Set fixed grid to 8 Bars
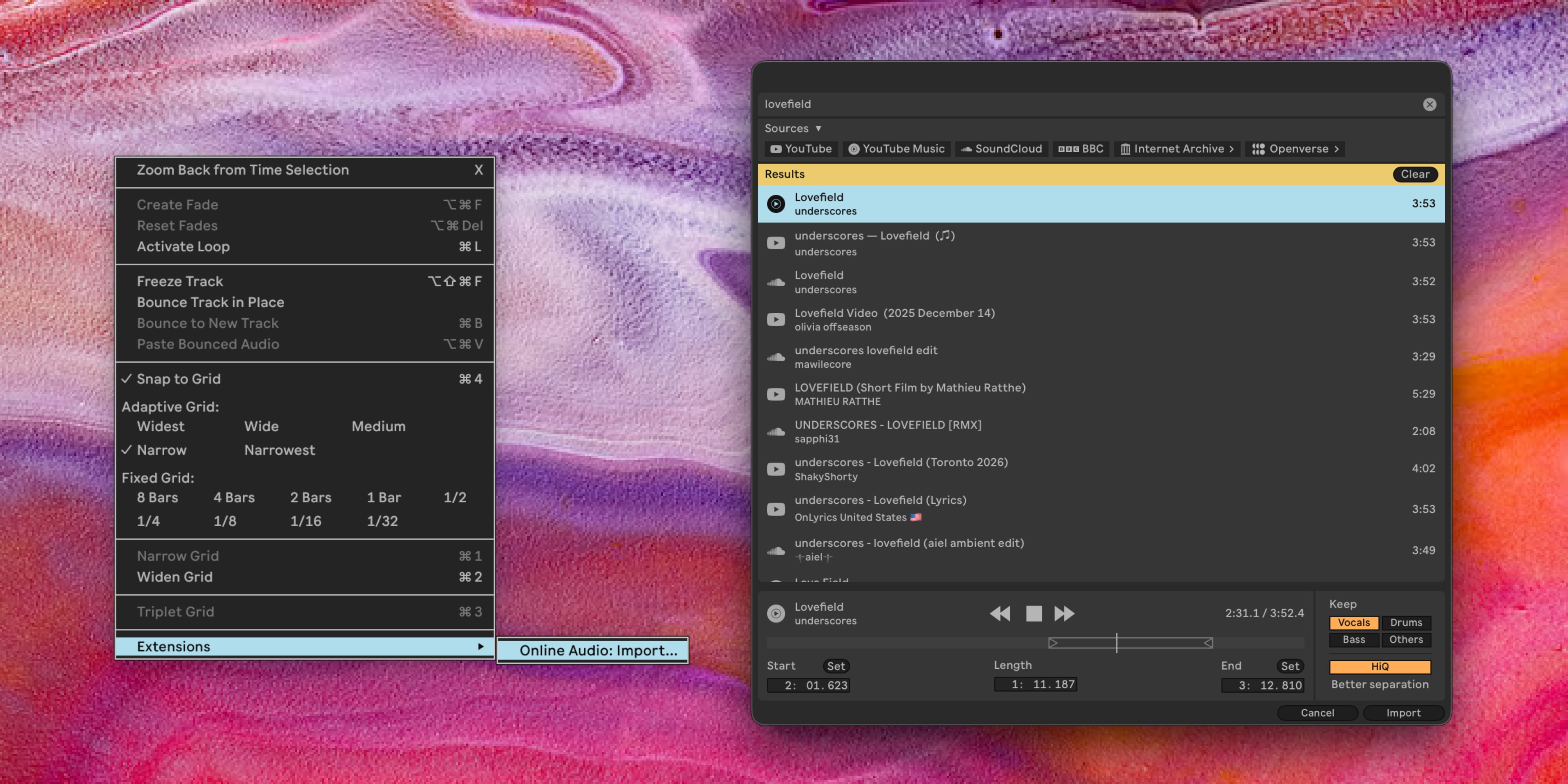1568x784 pixels. [x=158, y=497]
